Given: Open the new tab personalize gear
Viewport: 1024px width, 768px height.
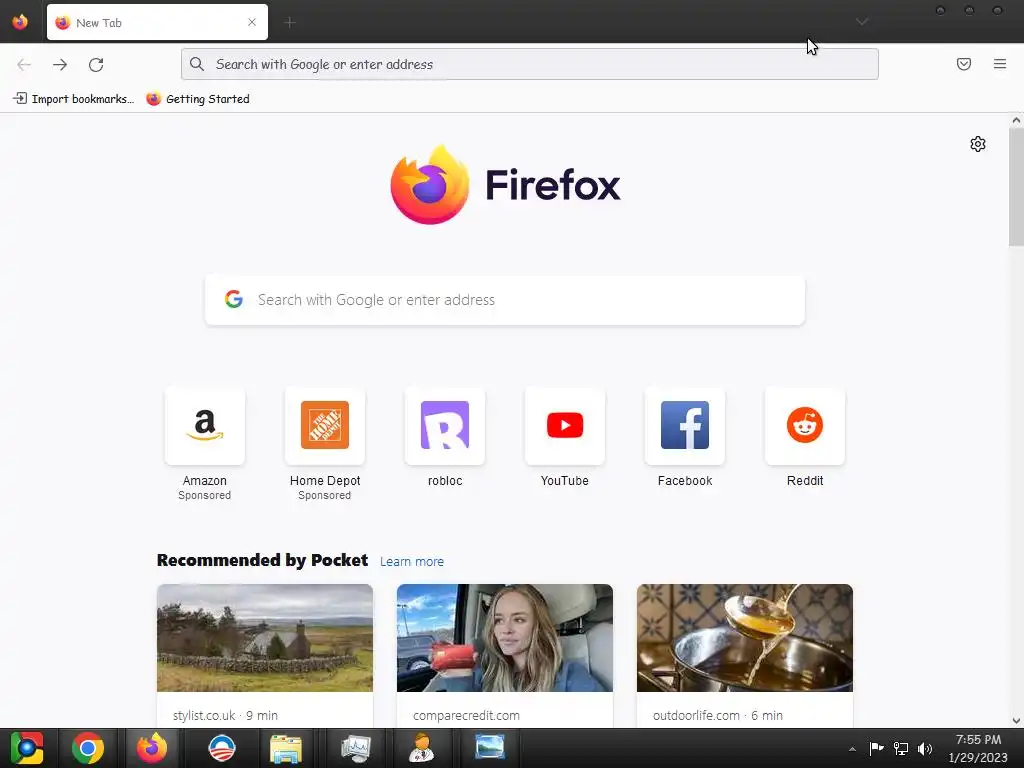Looking at the screenshot, I should [978, 144].
